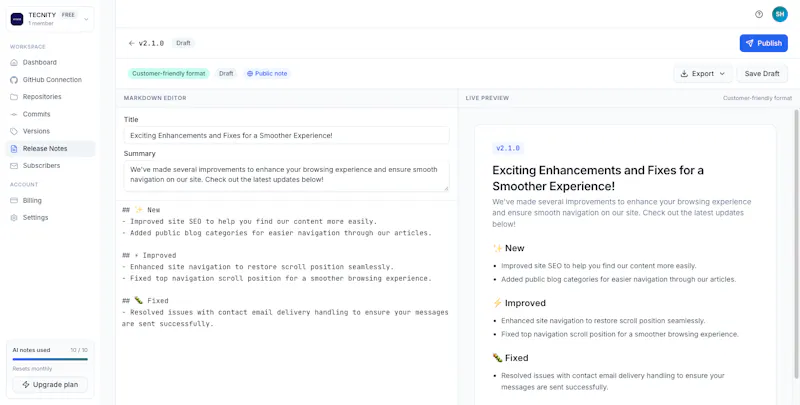Click the Public note badge
800x405 pixels.
click(267, 73)
